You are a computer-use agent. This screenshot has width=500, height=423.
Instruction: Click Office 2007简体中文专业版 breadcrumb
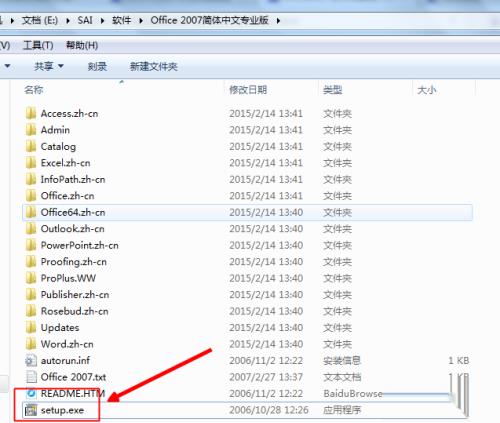209,20
